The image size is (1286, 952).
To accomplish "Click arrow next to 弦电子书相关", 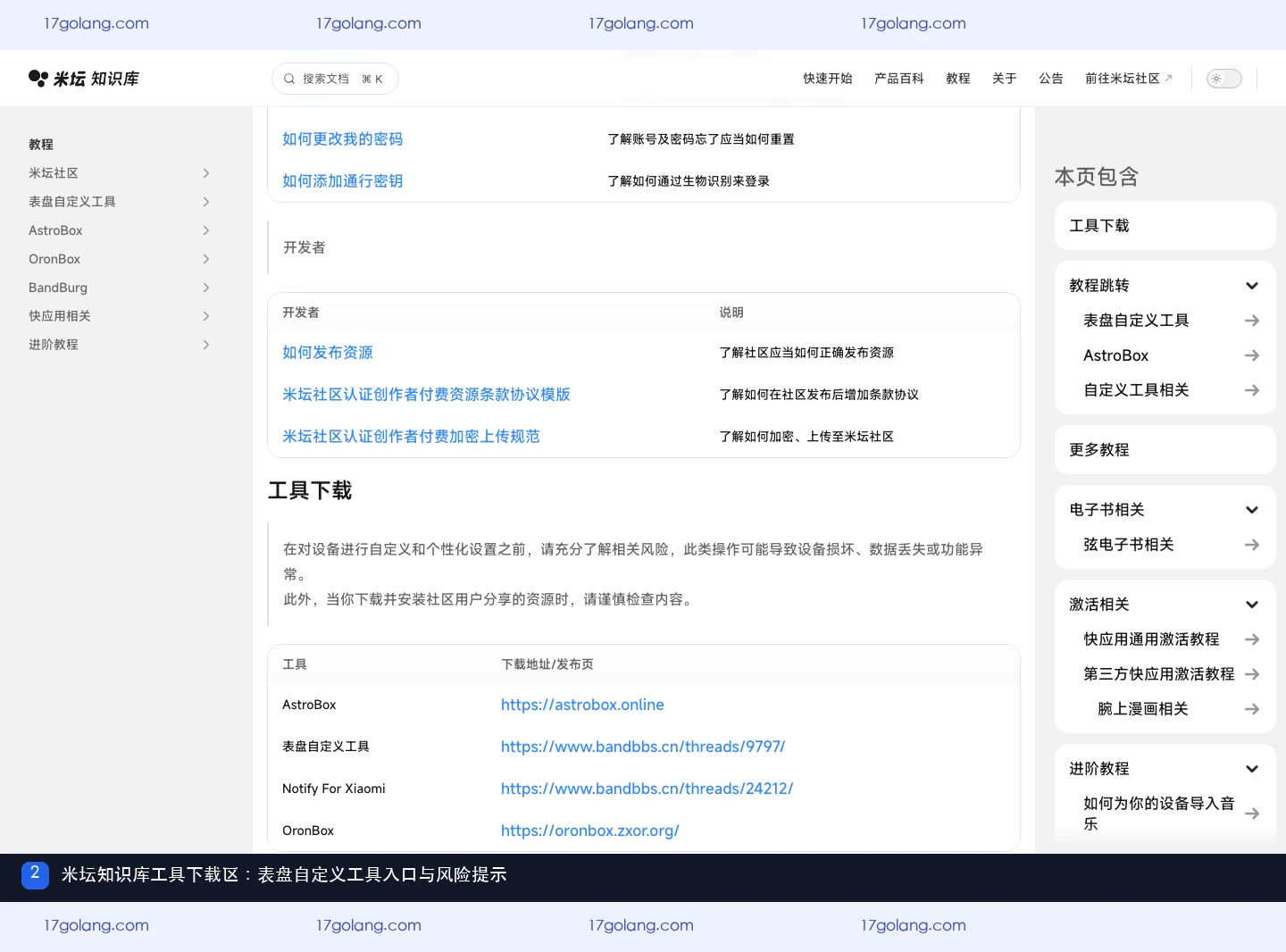I will 1252,545.
